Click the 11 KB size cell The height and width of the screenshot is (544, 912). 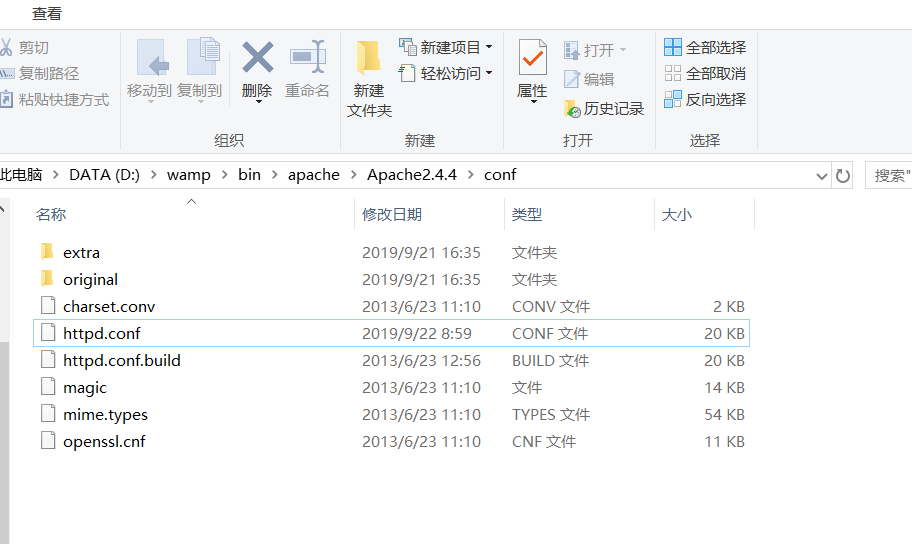point(724,441)
